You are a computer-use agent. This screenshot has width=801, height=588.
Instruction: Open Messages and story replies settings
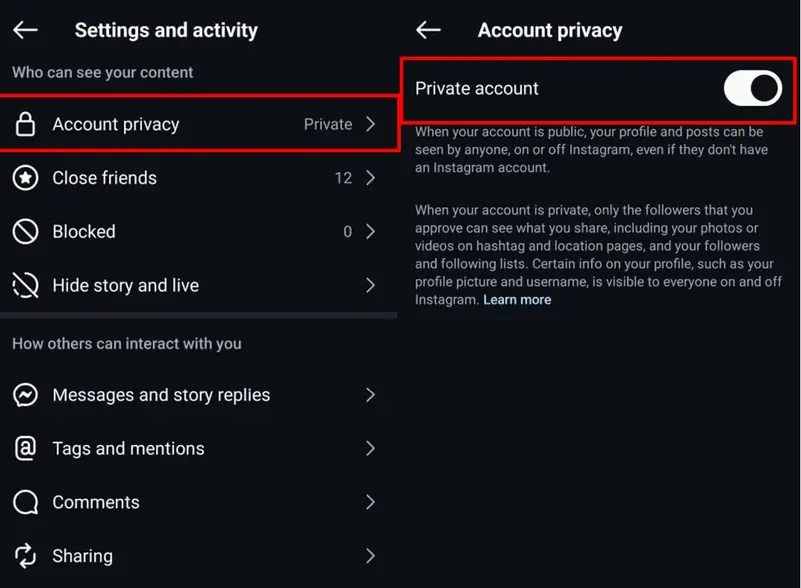(x=199, y=395)
